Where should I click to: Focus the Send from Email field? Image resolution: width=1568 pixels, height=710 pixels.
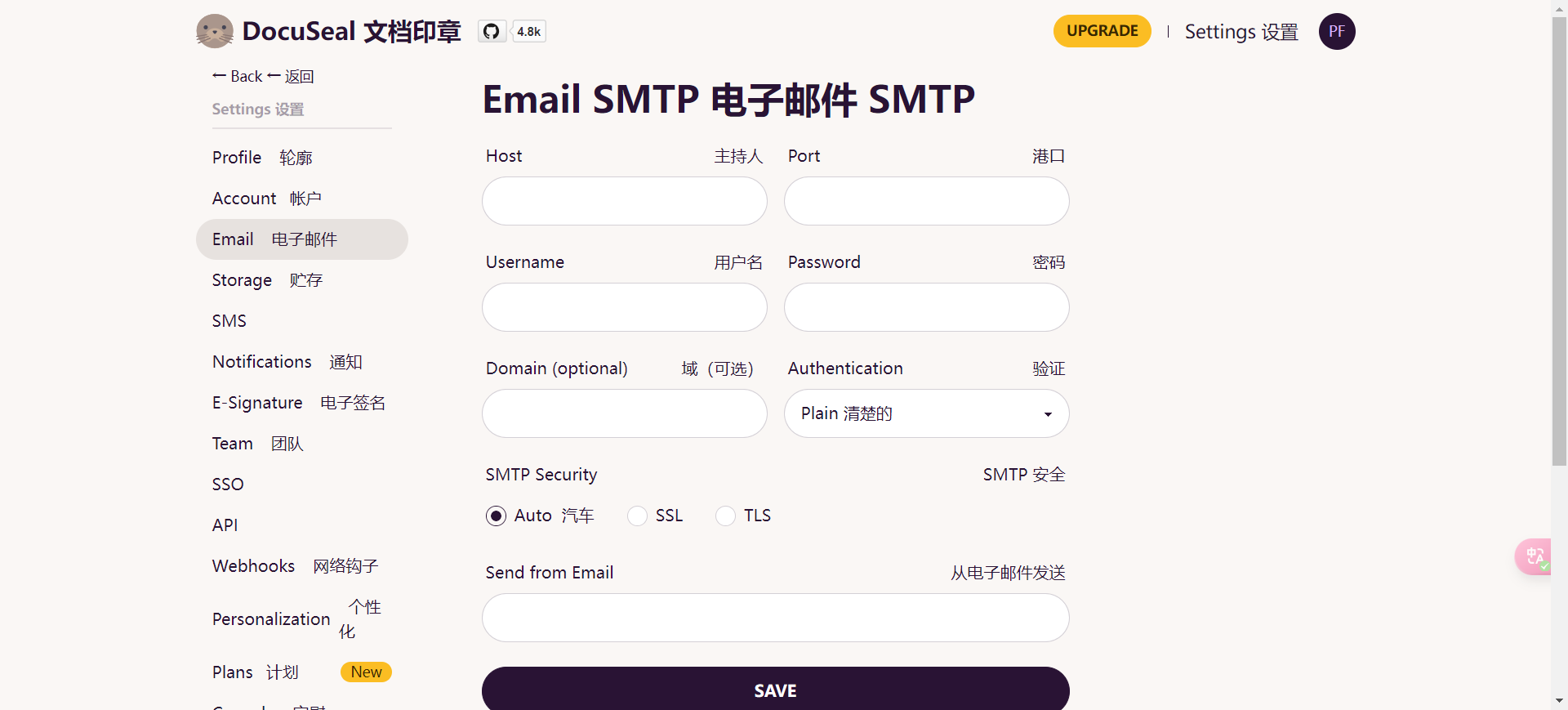(x=775, y=618)
